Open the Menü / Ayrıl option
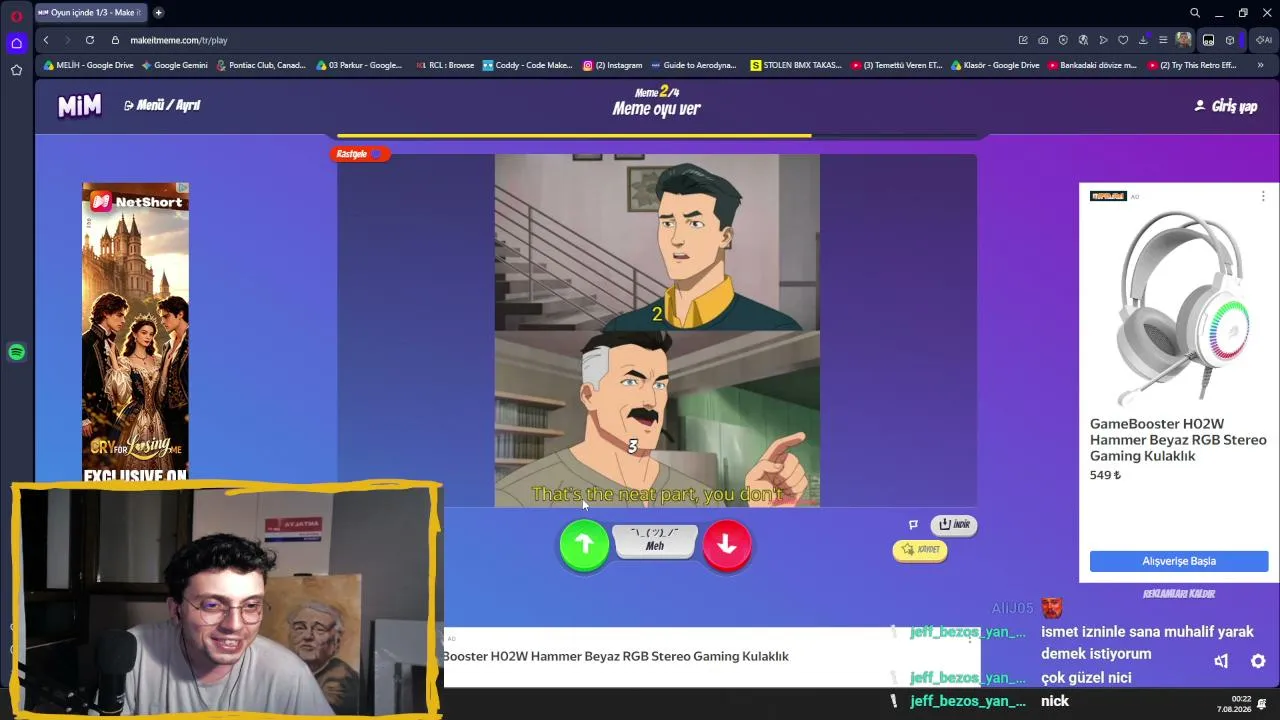Image resolution: width=1280 pixels, height=720 pixels. tap(162, 105)
